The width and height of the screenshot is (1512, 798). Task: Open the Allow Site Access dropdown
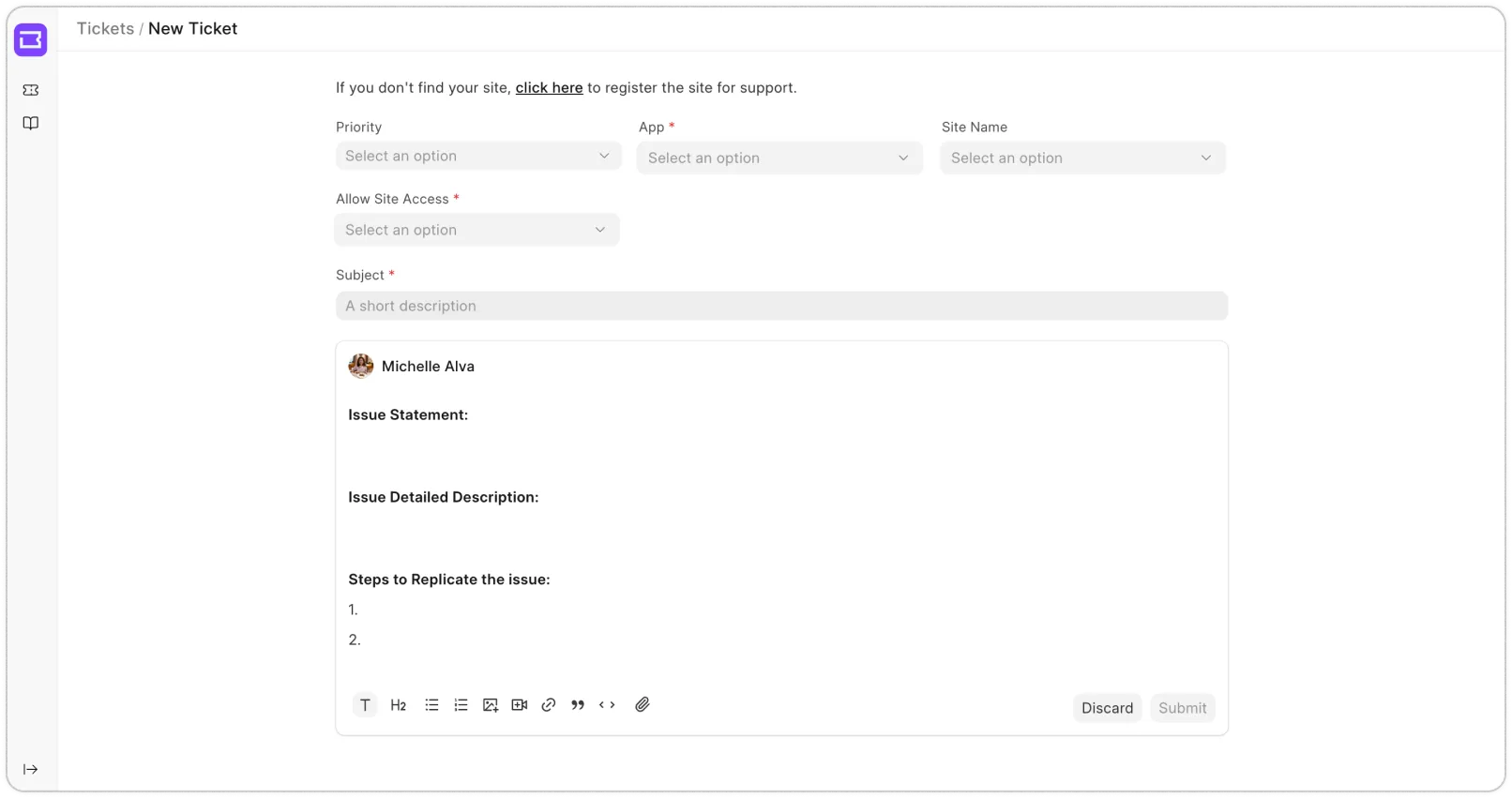476,230
